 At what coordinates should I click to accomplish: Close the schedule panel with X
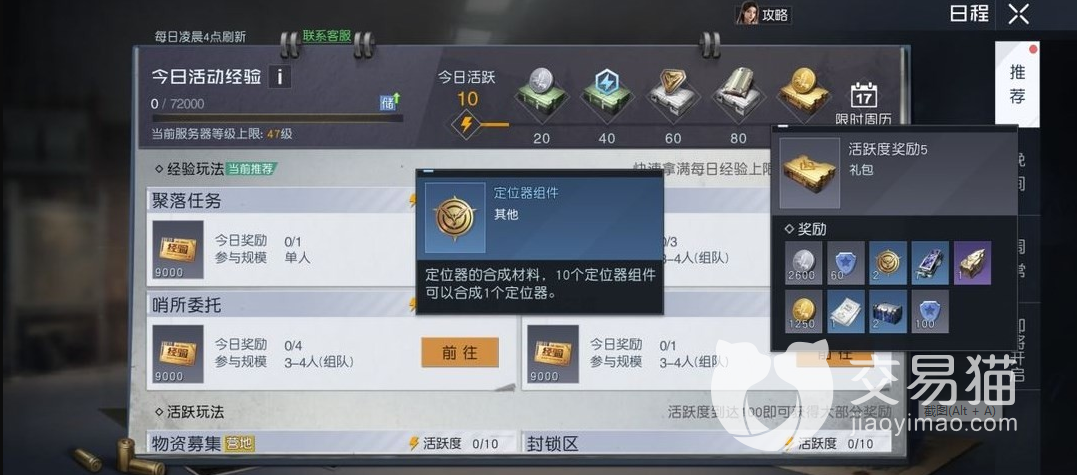point(1019,14)
